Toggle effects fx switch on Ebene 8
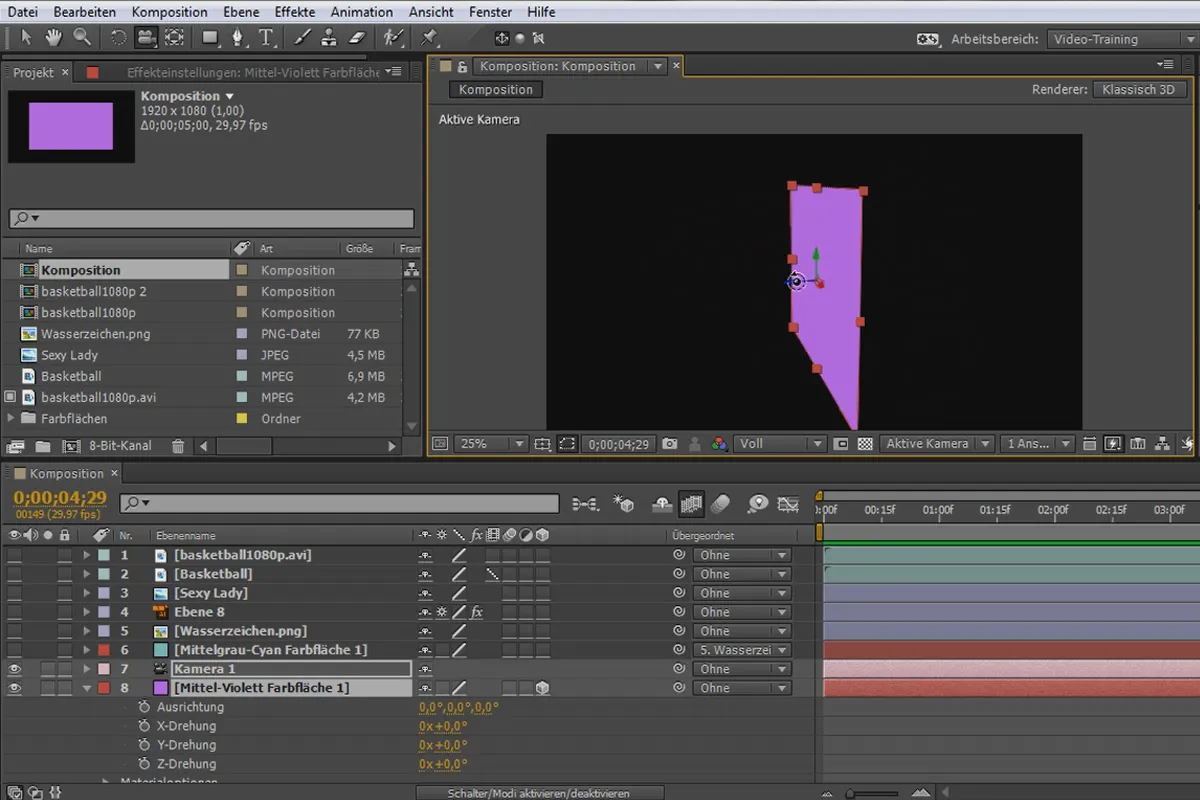Viewport: 1200px width, 800px height. tap(477, 612)
